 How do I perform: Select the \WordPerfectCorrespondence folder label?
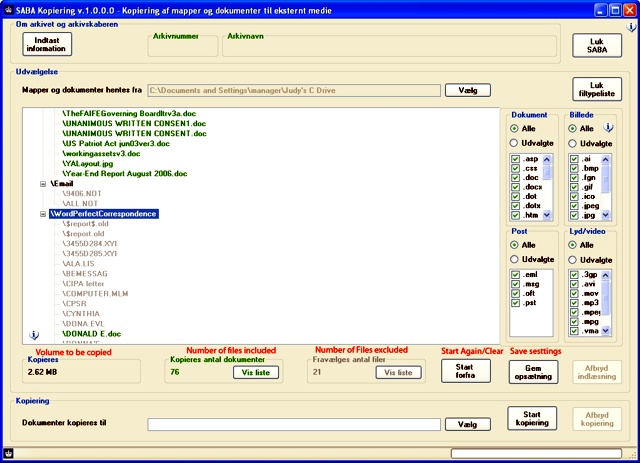click(x=104, y=214)
